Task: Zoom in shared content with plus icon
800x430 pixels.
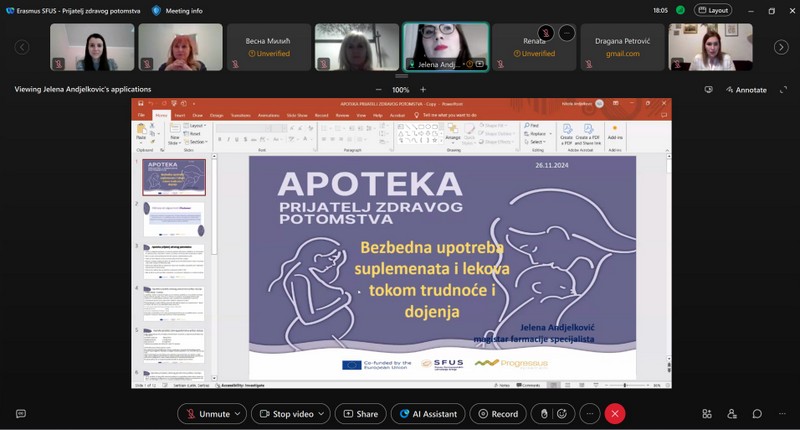Action: click(423, 89)
